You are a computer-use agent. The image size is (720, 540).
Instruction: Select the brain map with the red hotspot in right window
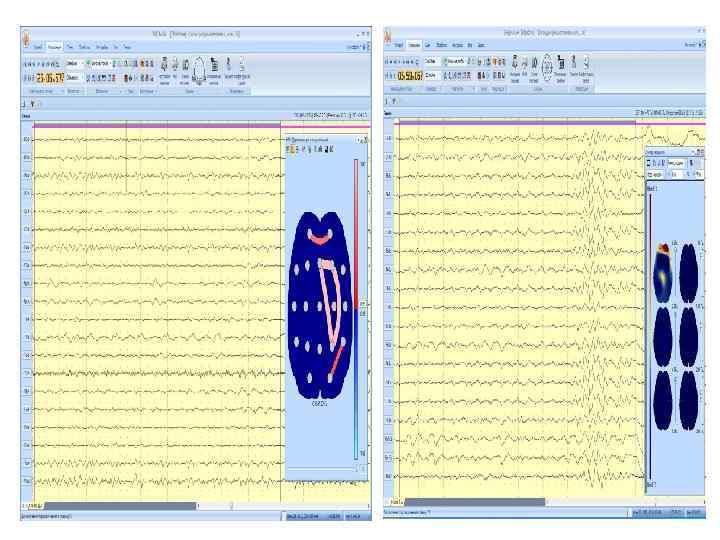[x=662, y=273]
